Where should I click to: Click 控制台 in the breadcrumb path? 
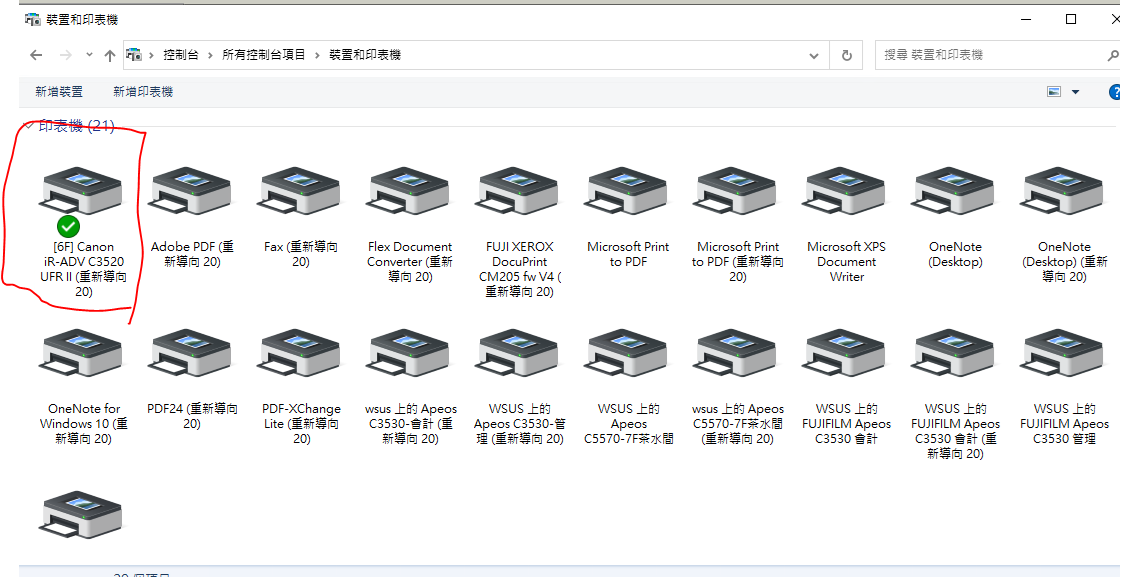pyautogui.click(x=181, y=55)
